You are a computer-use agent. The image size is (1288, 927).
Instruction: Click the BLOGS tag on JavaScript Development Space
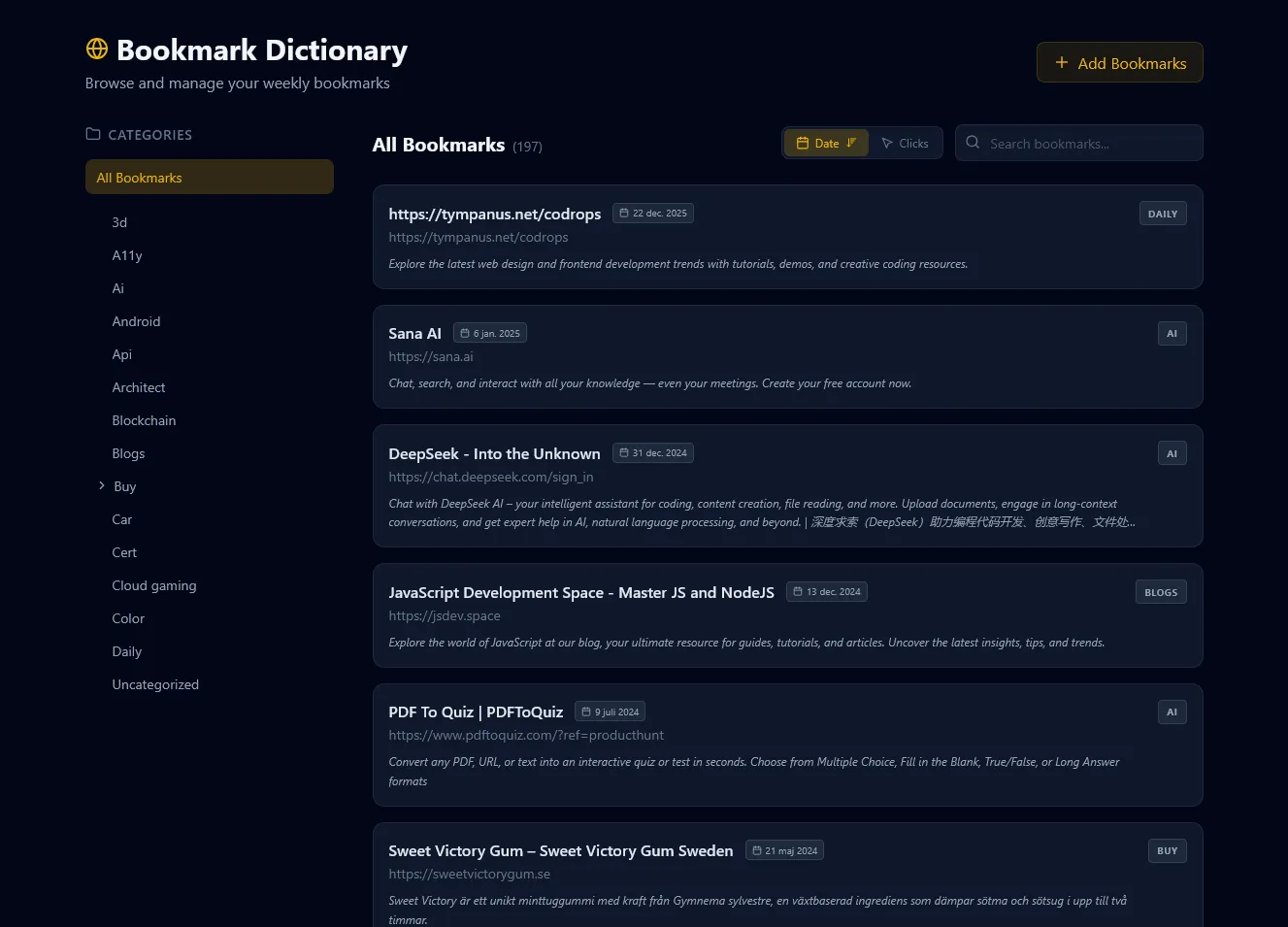click(x=1161, y=591)
